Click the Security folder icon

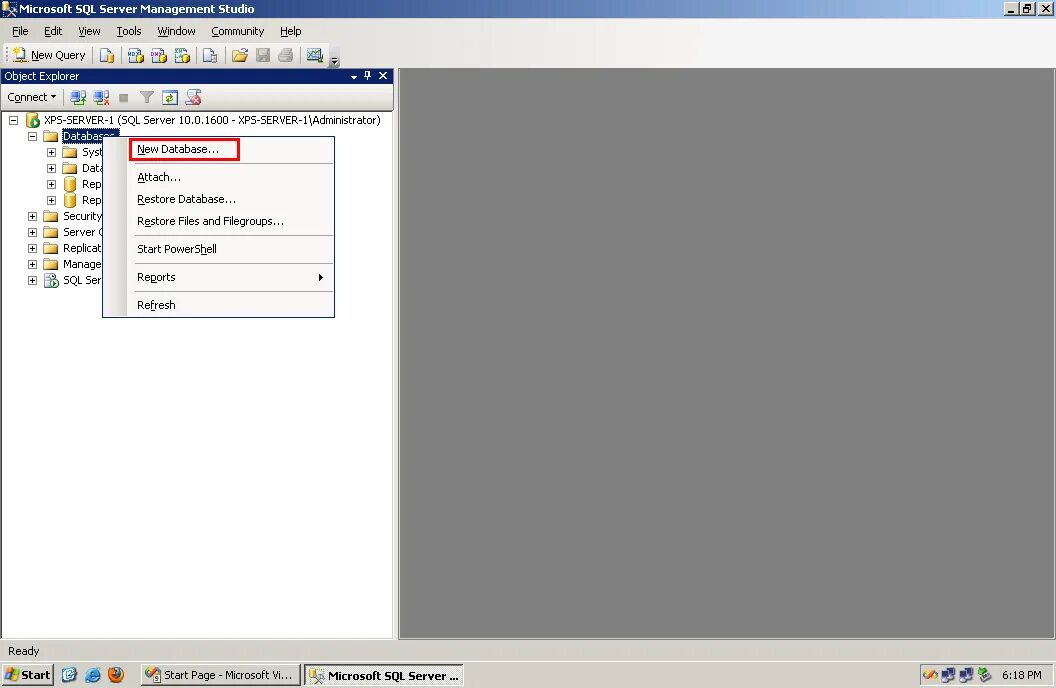[x=51, y=217]
